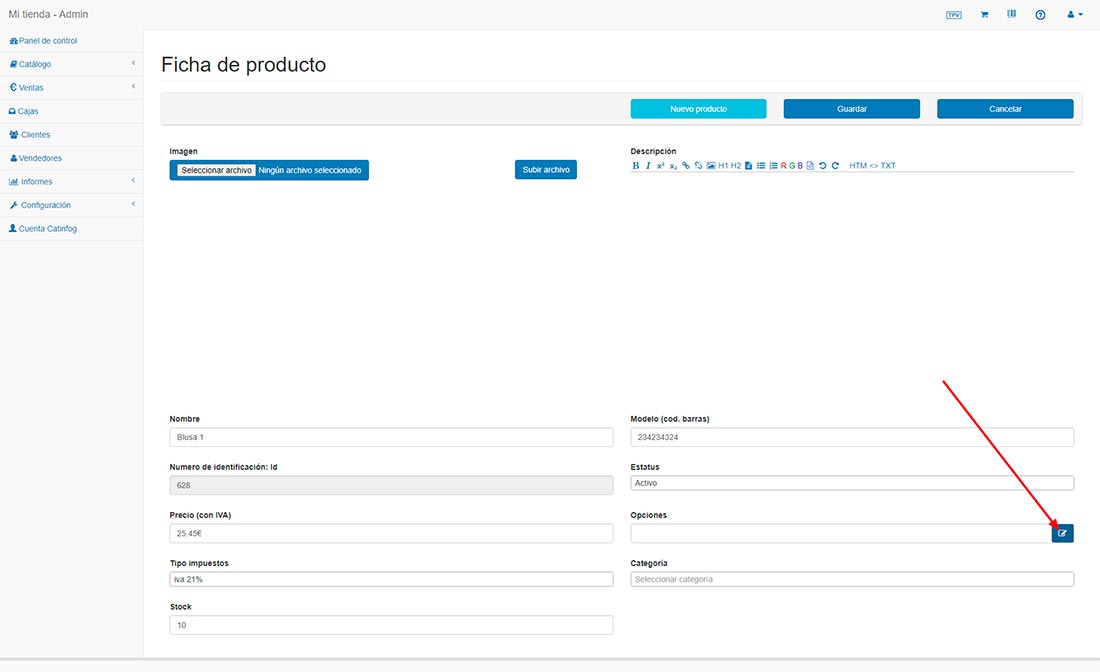Image resolution: width=1100 pixels, height=672 pixels.
Task: Click the paragraph document icon after H2
Action: tap(749, 166)
